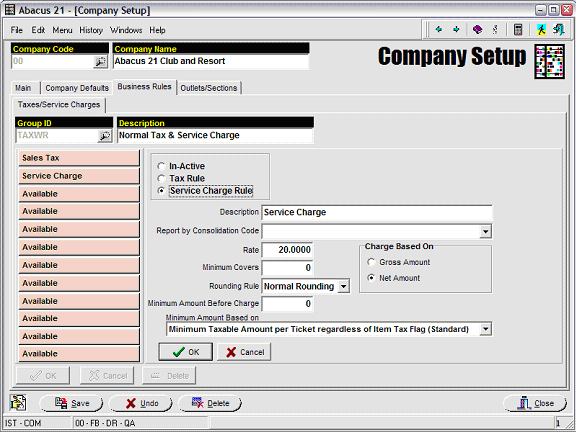This screenshot has width=576, height=432.
Task: Switch to the Outlets/Sections tab
Action: click(209, 88)
